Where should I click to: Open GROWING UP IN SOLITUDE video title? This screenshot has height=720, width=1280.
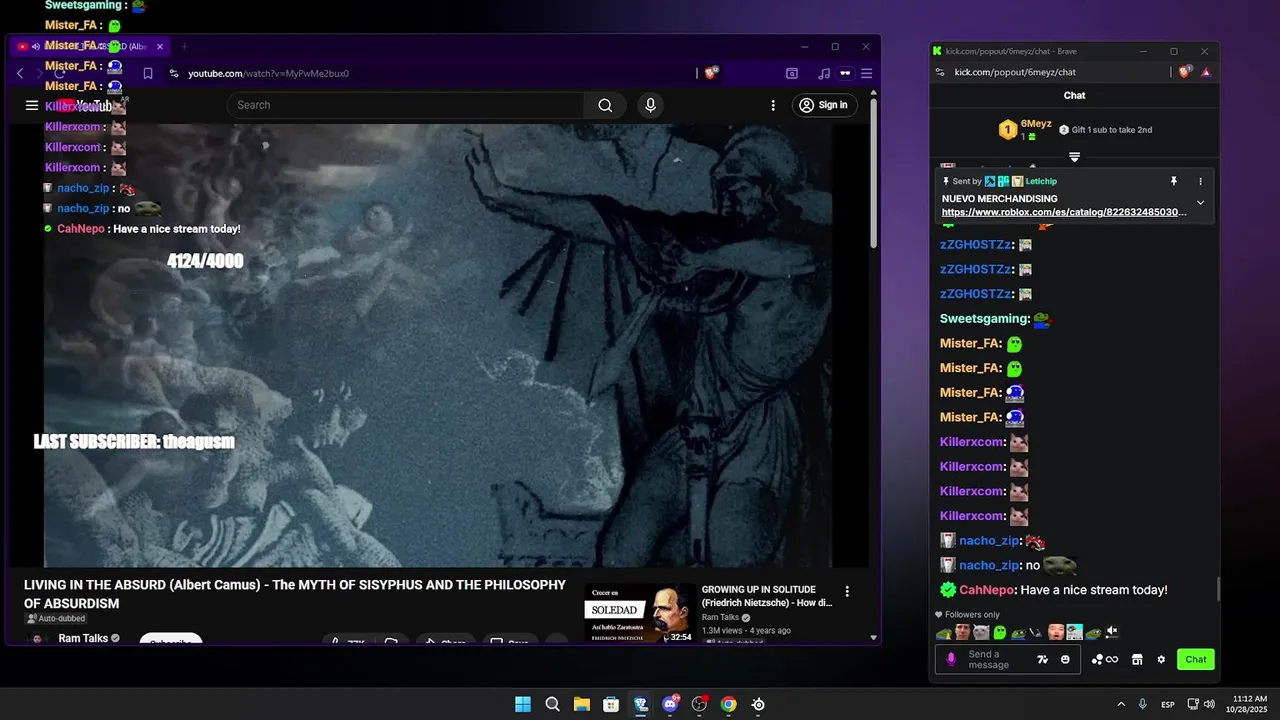767,596
